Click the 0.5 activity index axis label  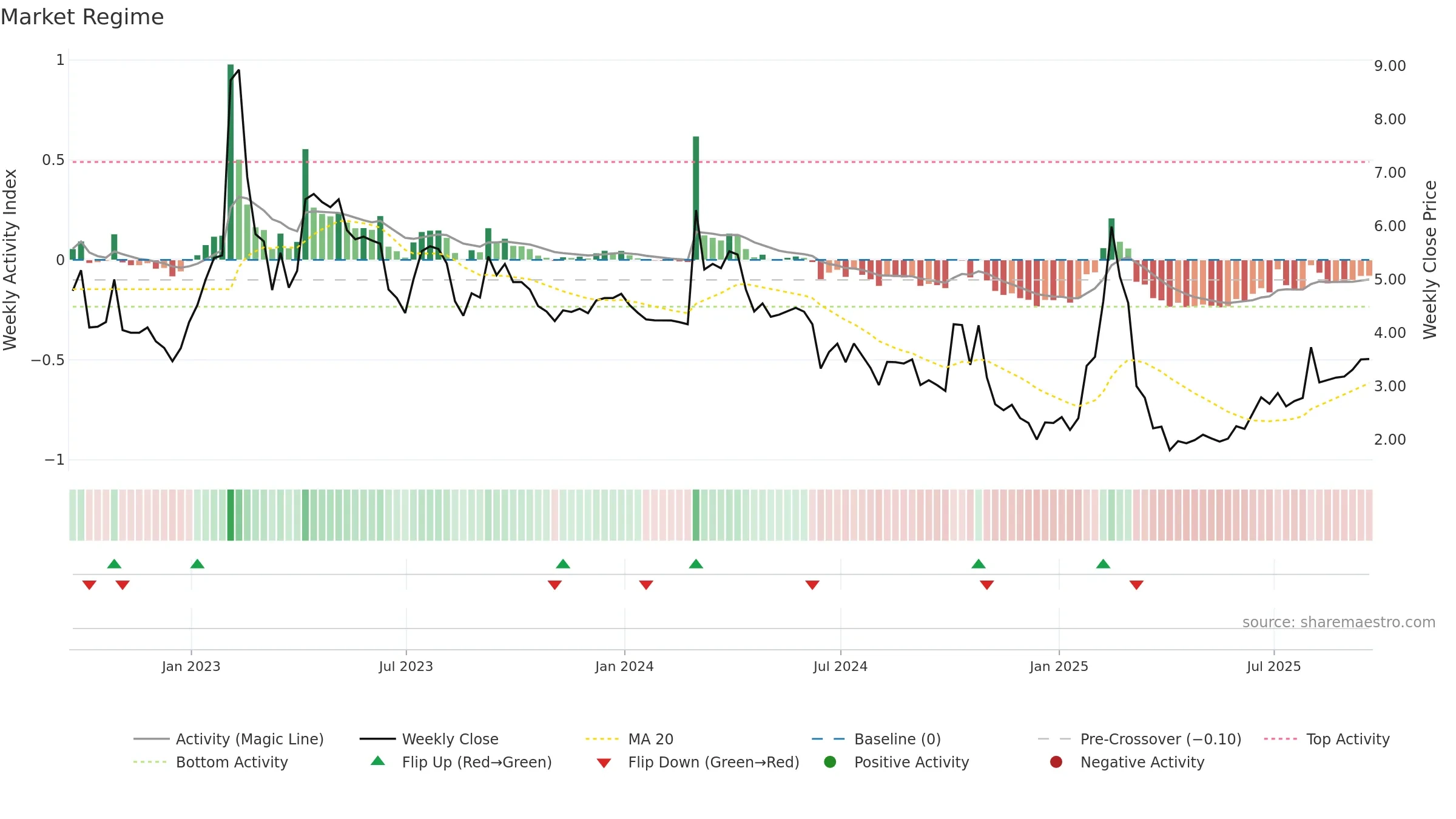(53, 160)
